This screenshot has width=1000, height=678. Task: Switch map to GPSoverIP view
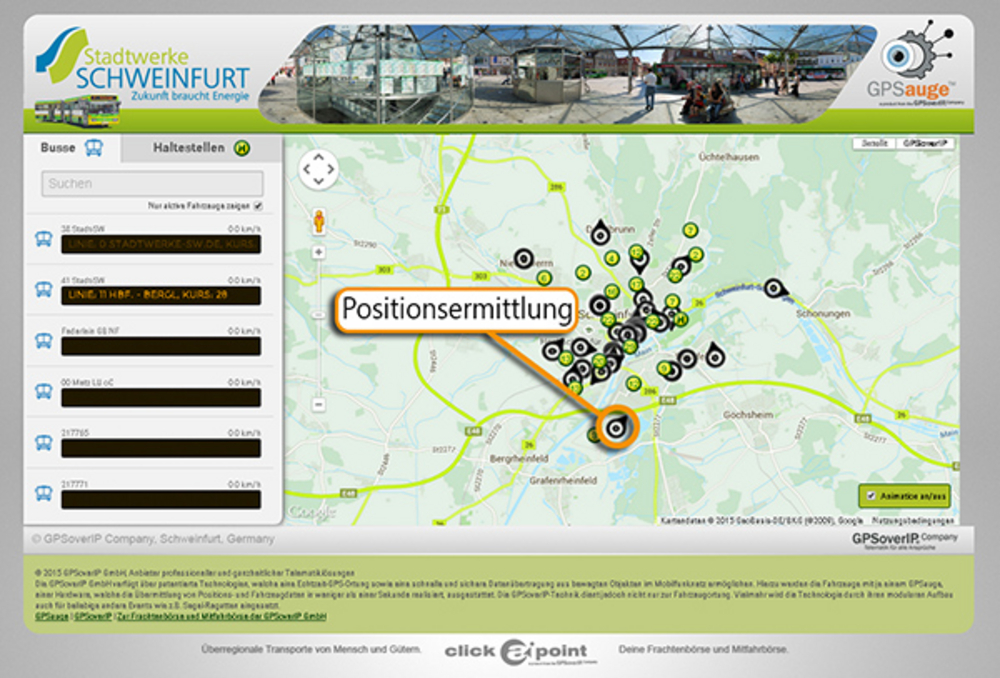(925, 144)
